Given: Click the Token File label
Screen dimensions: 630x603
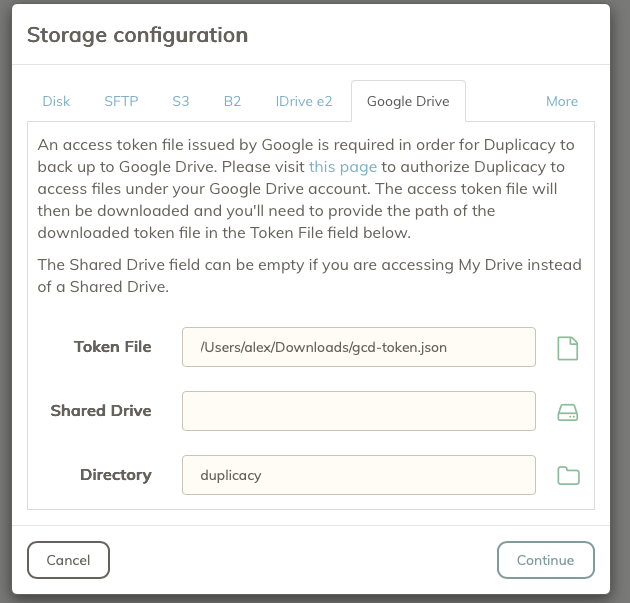Looking at the screenshot, I should (x=113, y=347).
